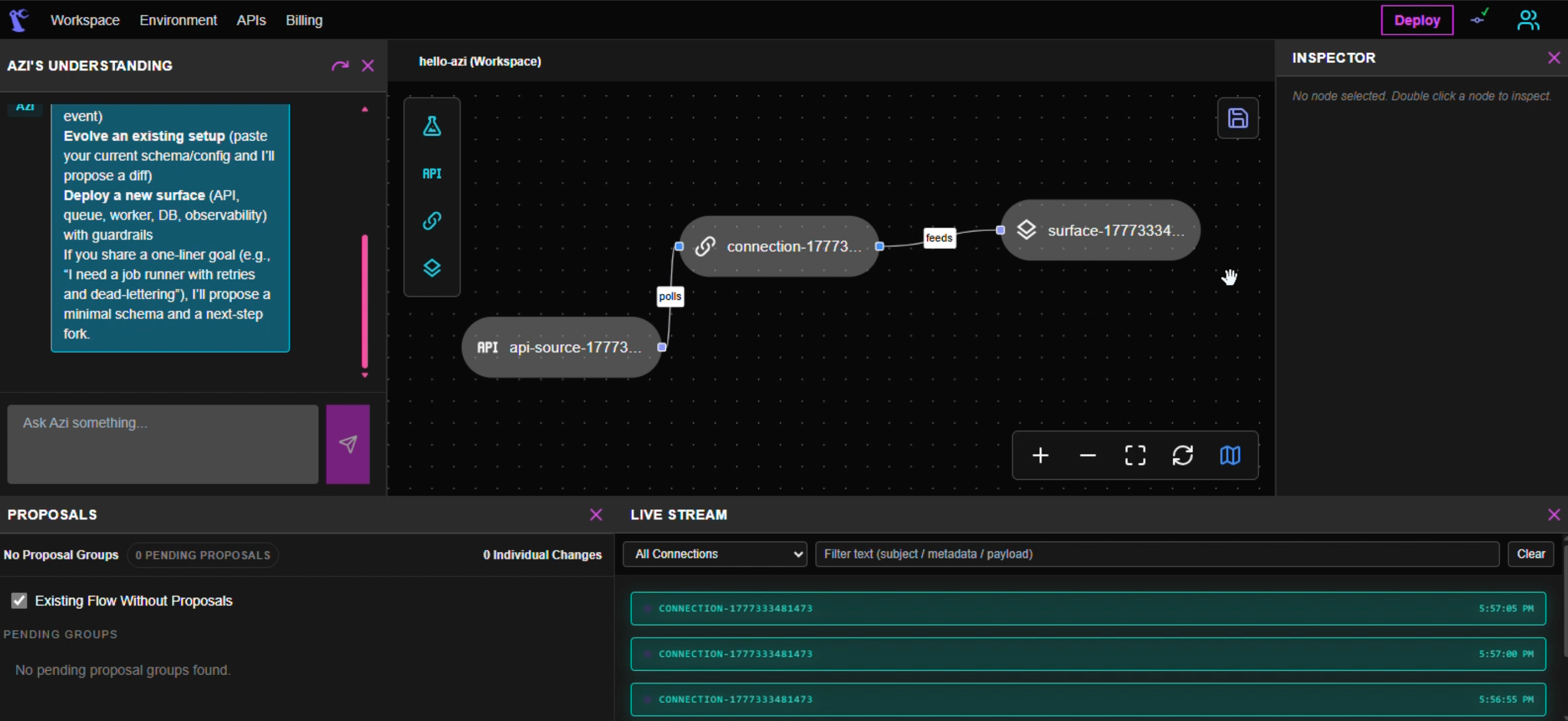Open the Billing menu
1568x721 pixels.
click(304, 20)
